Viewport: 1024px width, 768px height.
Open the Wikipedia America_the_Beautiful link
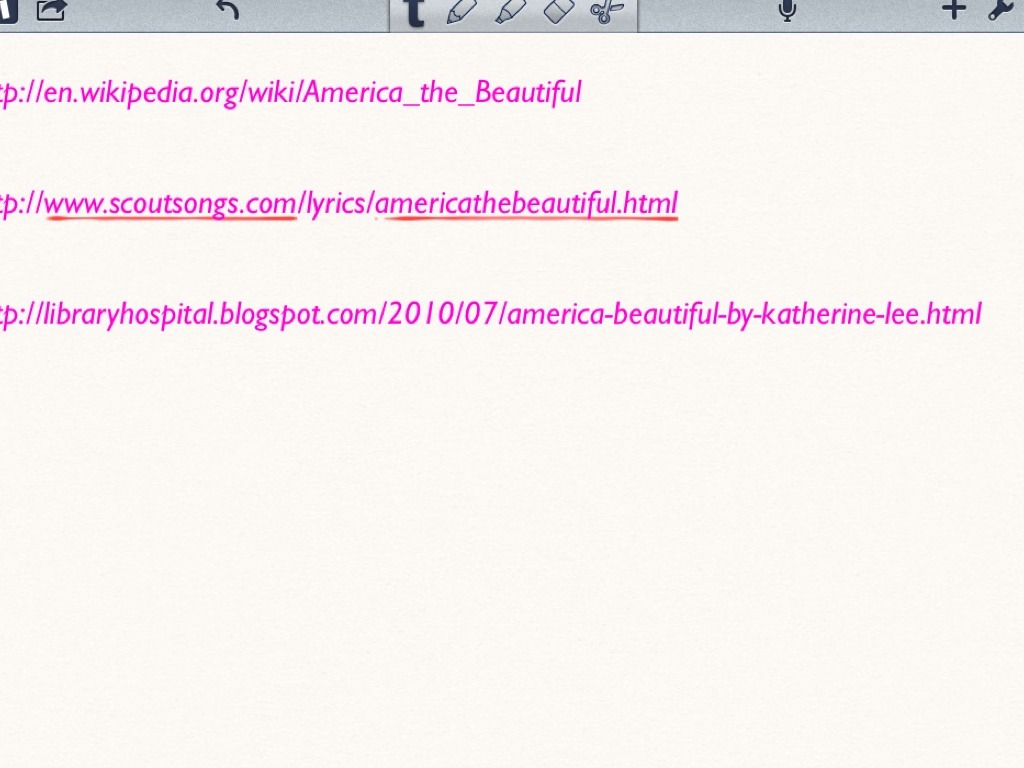tap(290, 93)
